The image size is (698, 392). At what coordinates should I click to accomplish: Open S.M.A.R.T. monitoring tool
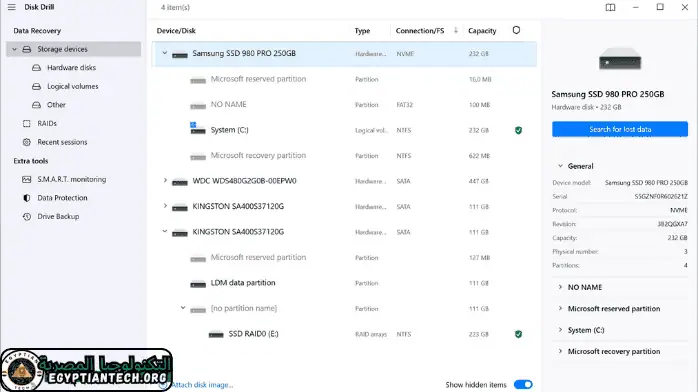tap(72, 179)
